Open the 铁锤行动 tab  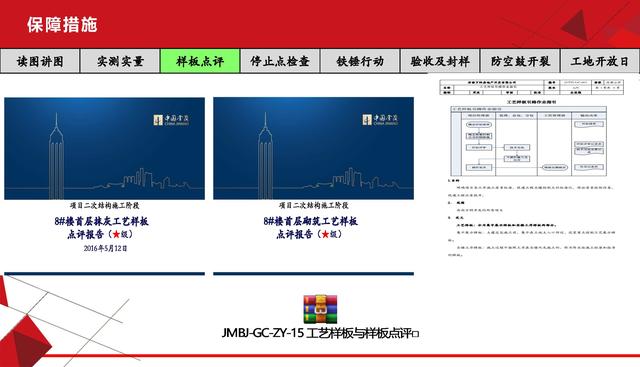click(x=360, y=61)
